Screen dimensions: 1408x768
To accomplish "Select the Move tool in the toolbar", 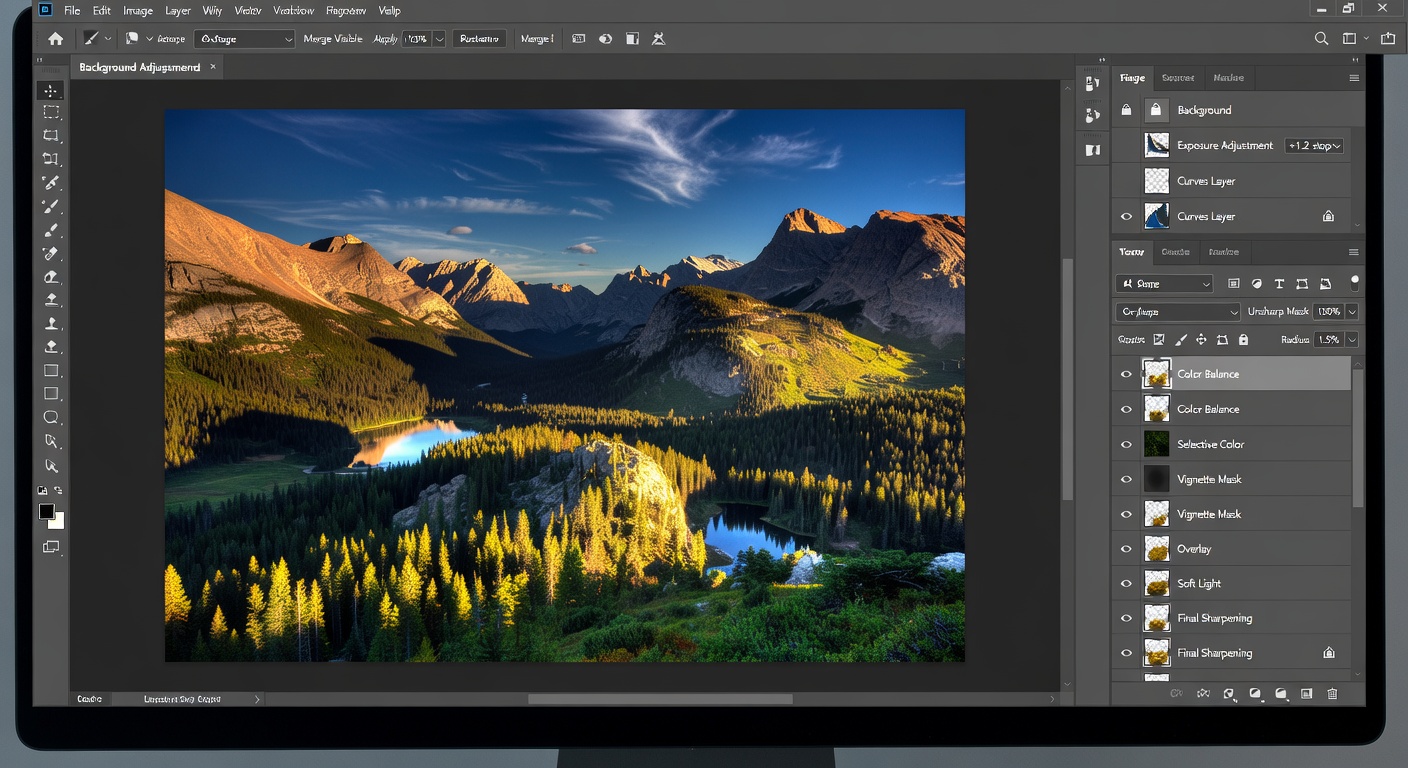I will tap(52, 89).
